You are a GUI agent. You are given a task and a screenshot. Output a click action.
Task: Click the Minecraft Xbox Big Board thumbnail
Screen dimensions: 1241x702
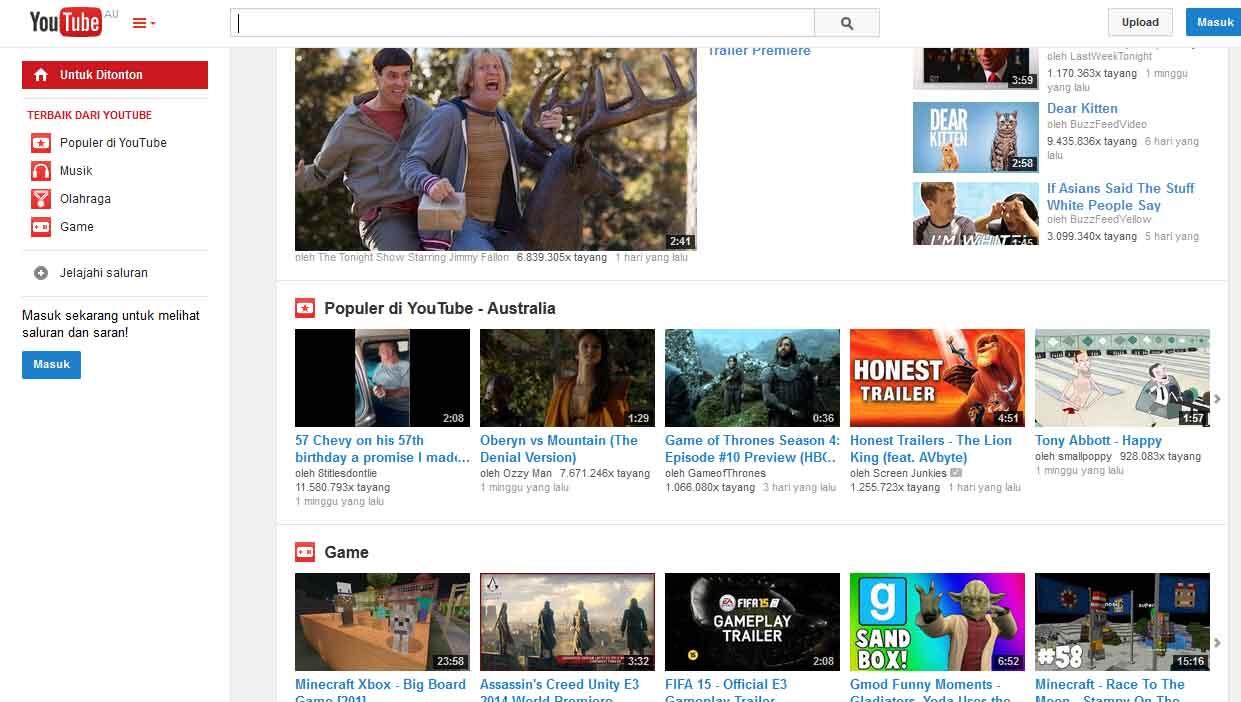tap(382, 622)
